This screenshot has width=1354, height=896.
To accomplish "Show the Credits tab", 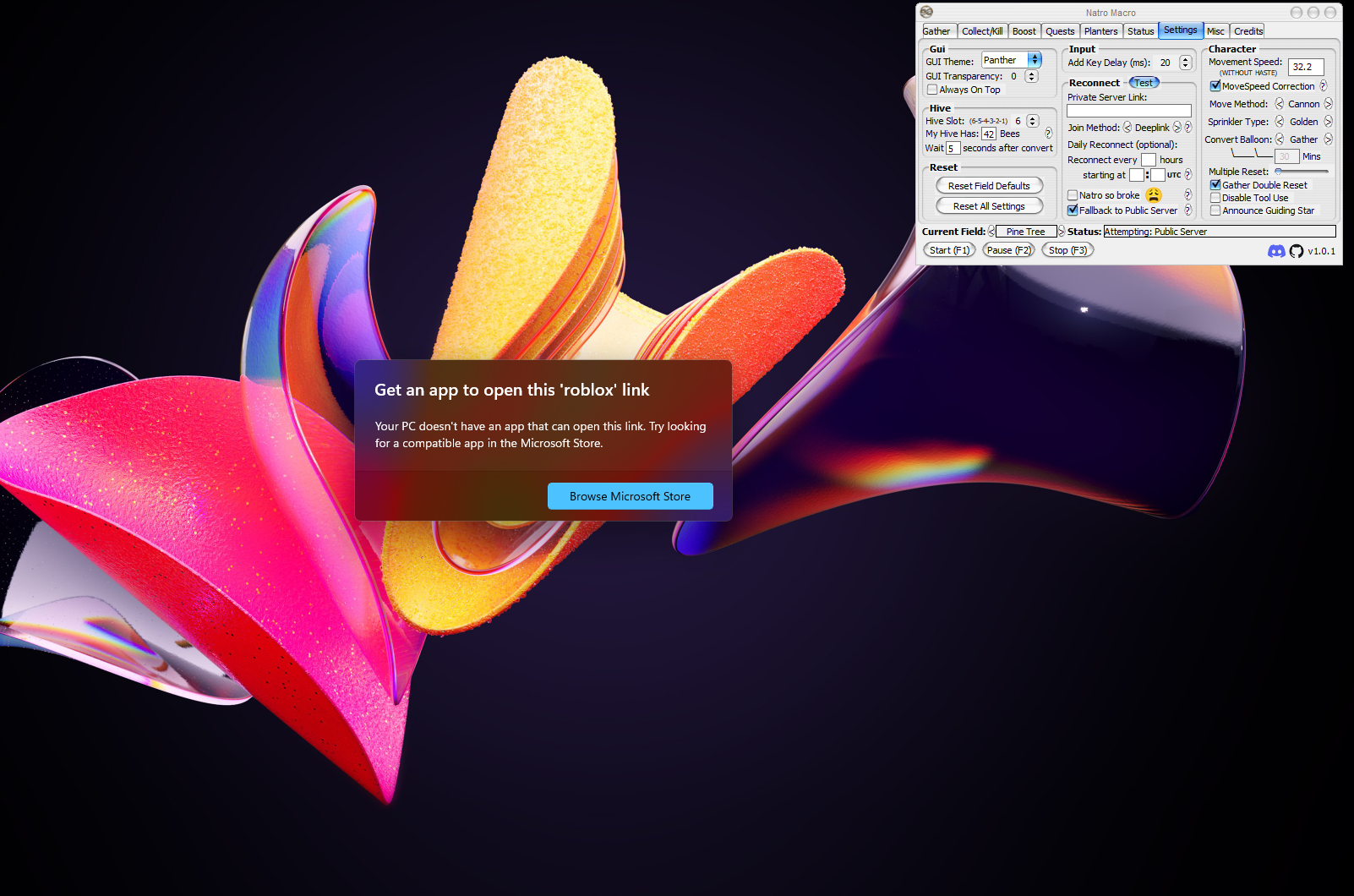I will [1248, 31].
